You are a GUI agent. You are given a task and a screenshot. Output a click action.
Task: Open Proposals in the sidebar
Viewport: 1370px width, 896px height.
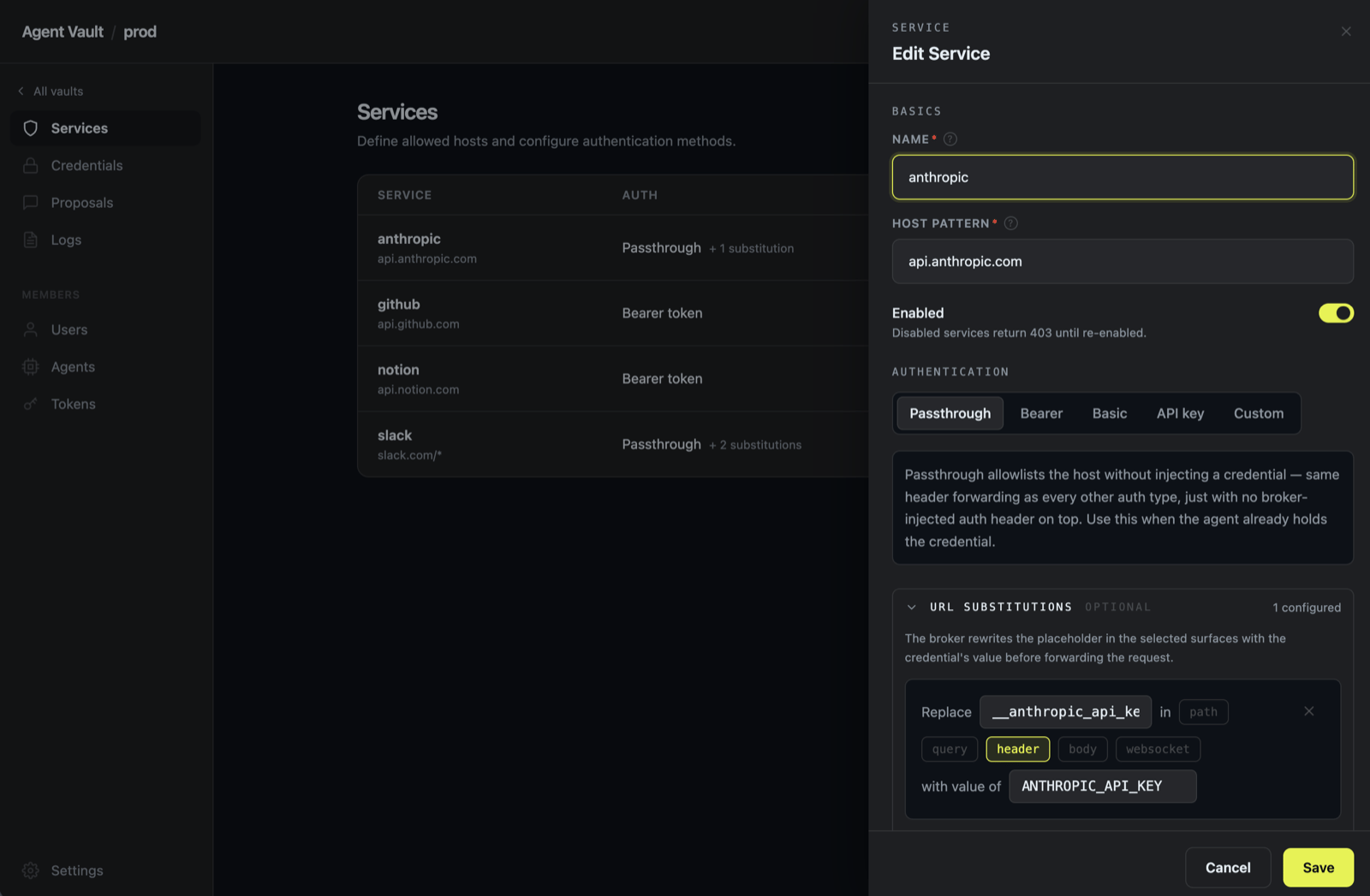105,203
